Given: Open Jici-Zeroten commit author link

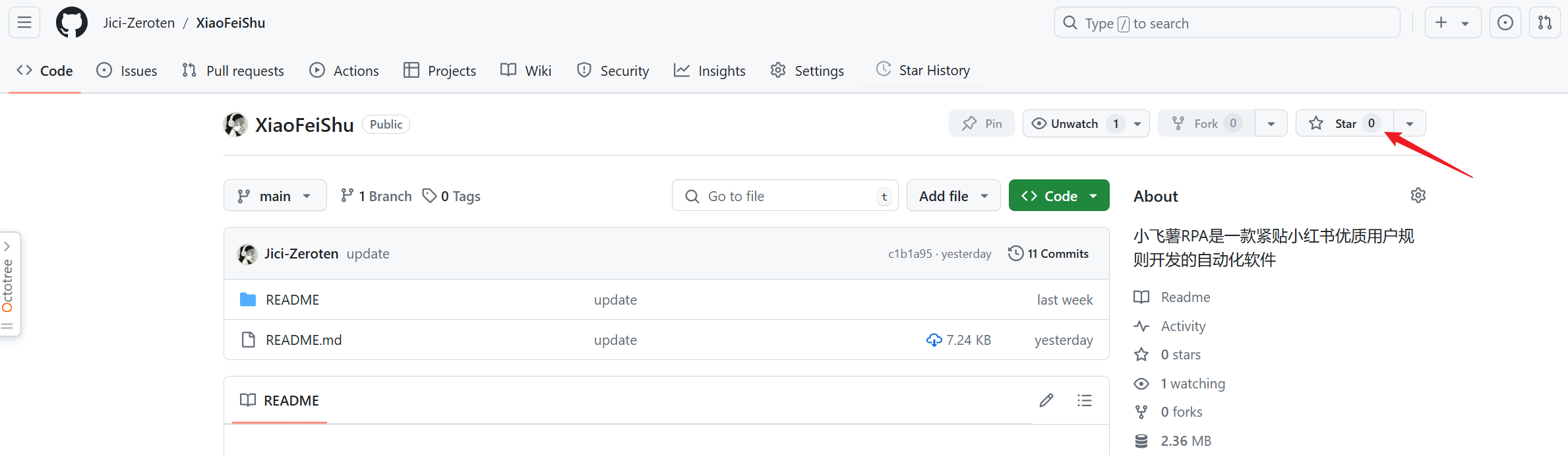Looking at the screenshot, I should coord(301,254).
